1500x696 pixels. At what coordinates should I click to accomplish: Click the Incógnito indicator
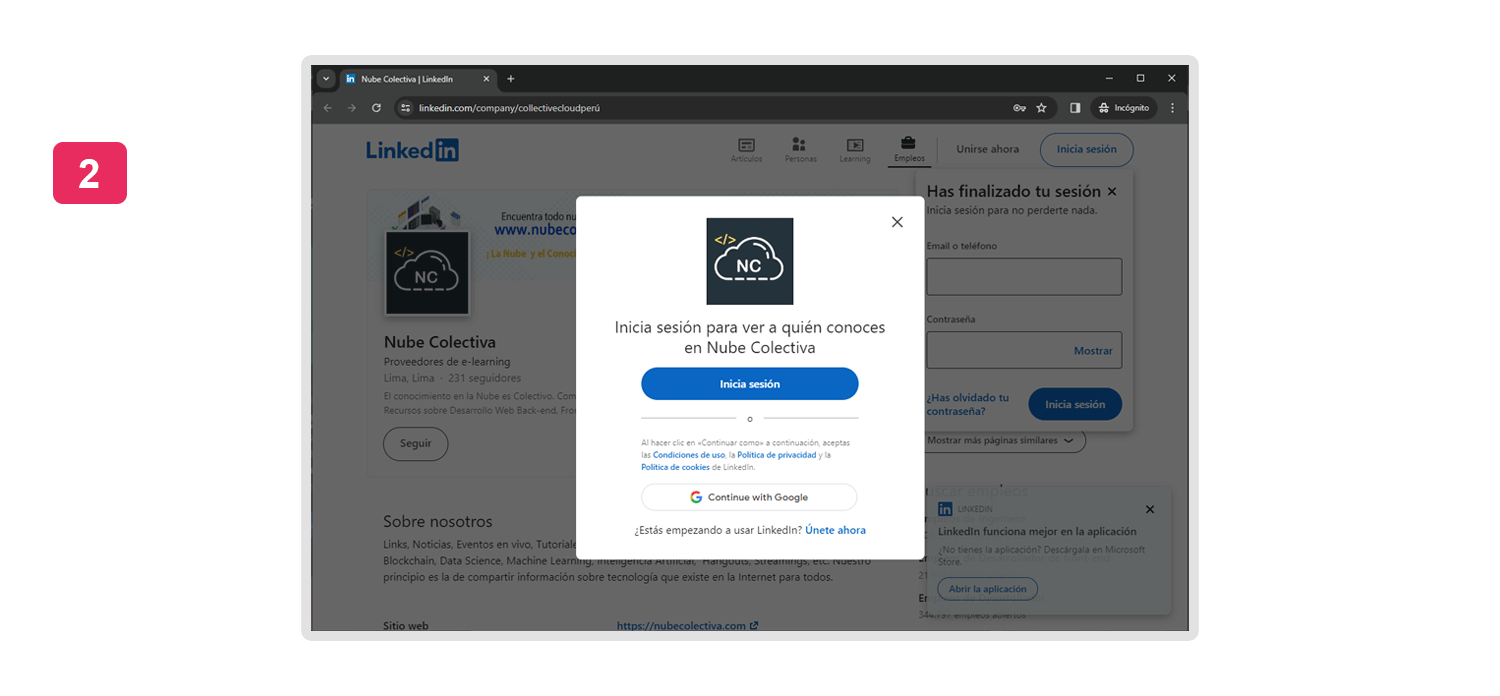point(1123,108)
